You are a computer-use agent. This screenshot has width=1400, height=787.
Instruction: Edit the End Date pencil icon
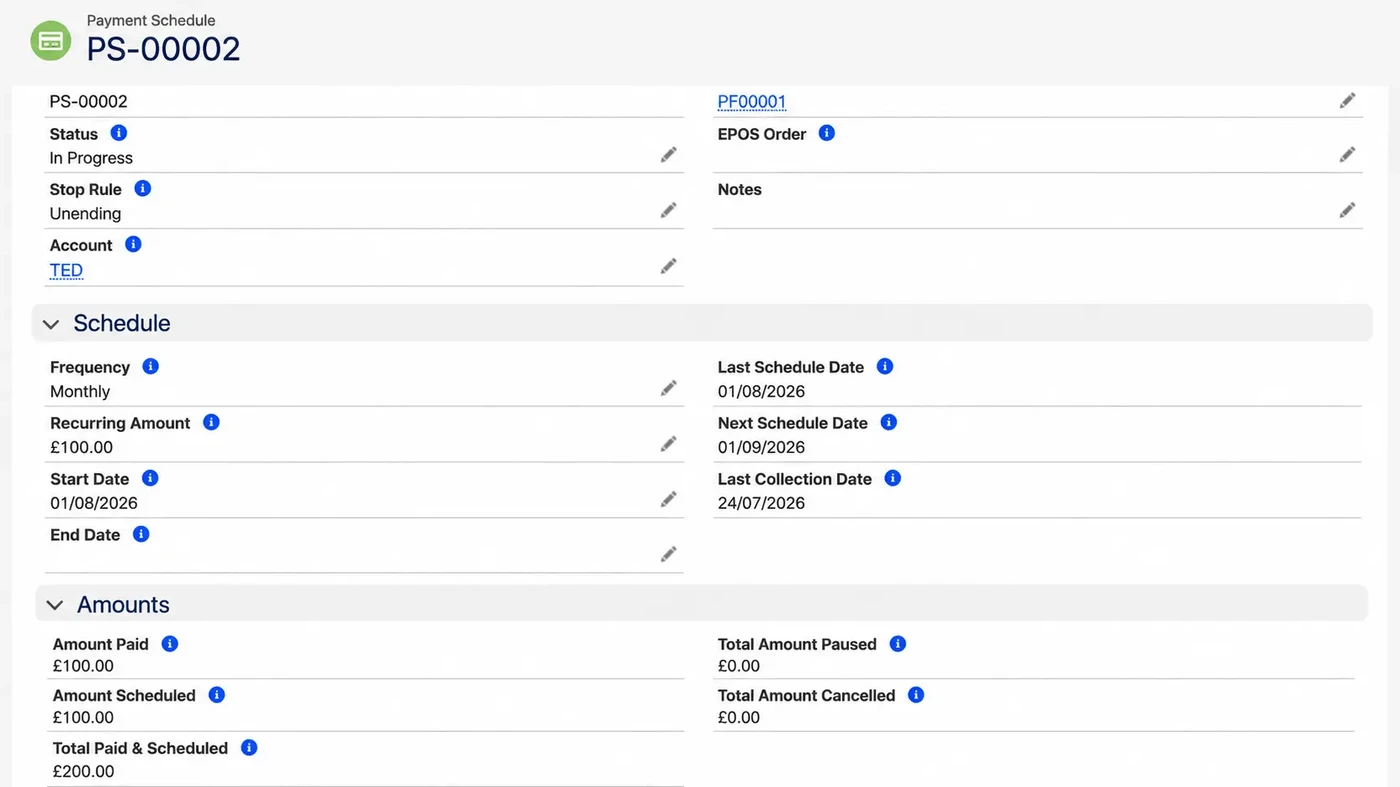(668, 554)
